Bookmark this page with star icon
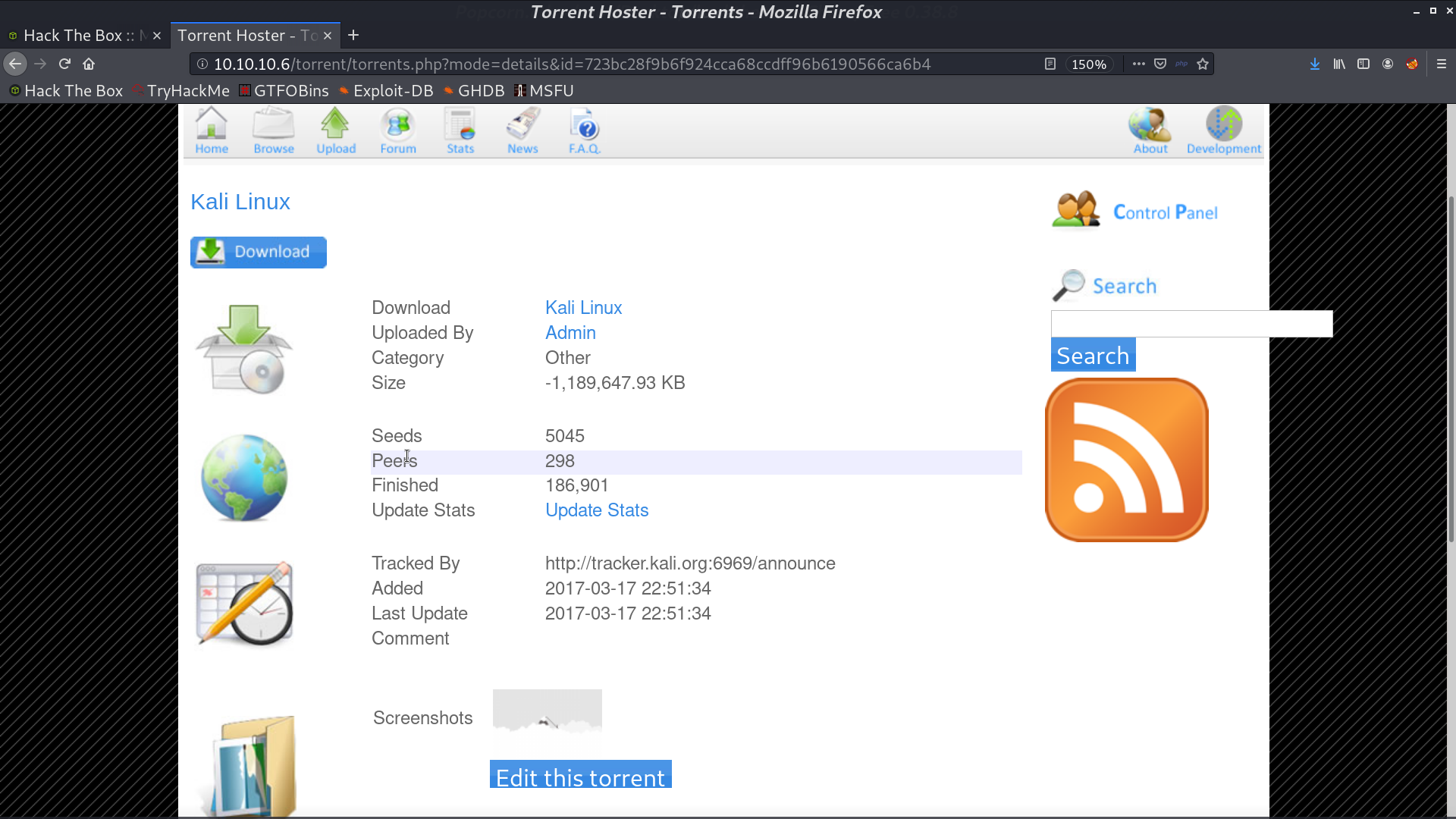The height and width of the screenshot is (819, 1456). [1203, 64]
